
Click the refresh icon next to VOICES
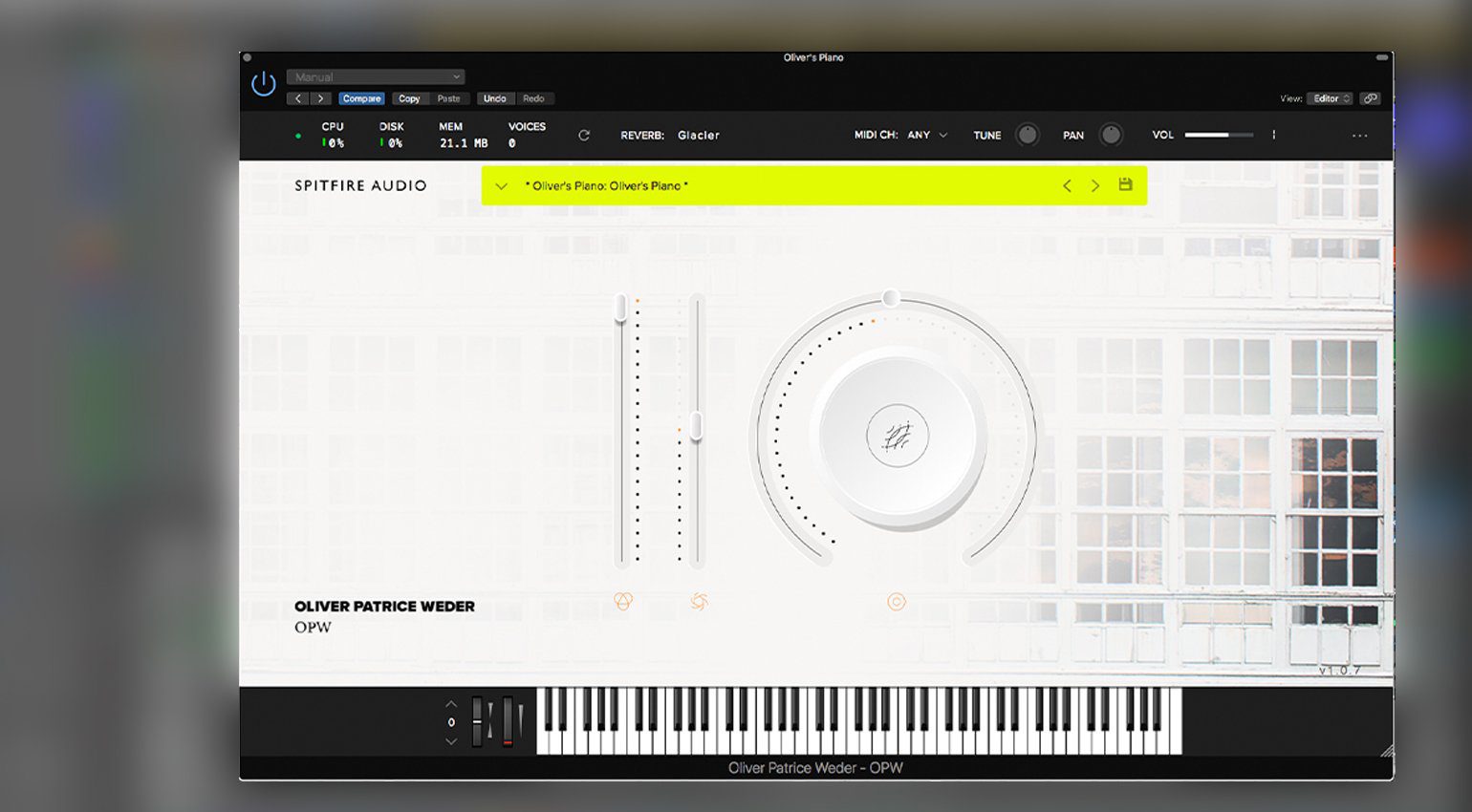point(584,136)
